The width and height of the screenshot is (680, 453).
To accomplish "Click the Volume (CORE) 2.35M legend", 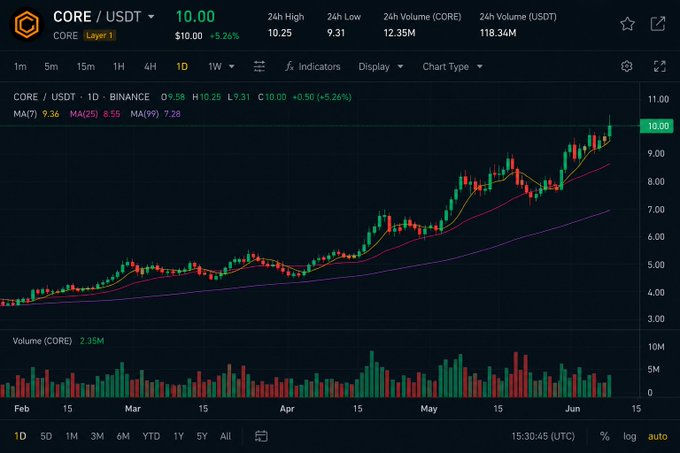I will pyautogui.click(x=59, y=341).
